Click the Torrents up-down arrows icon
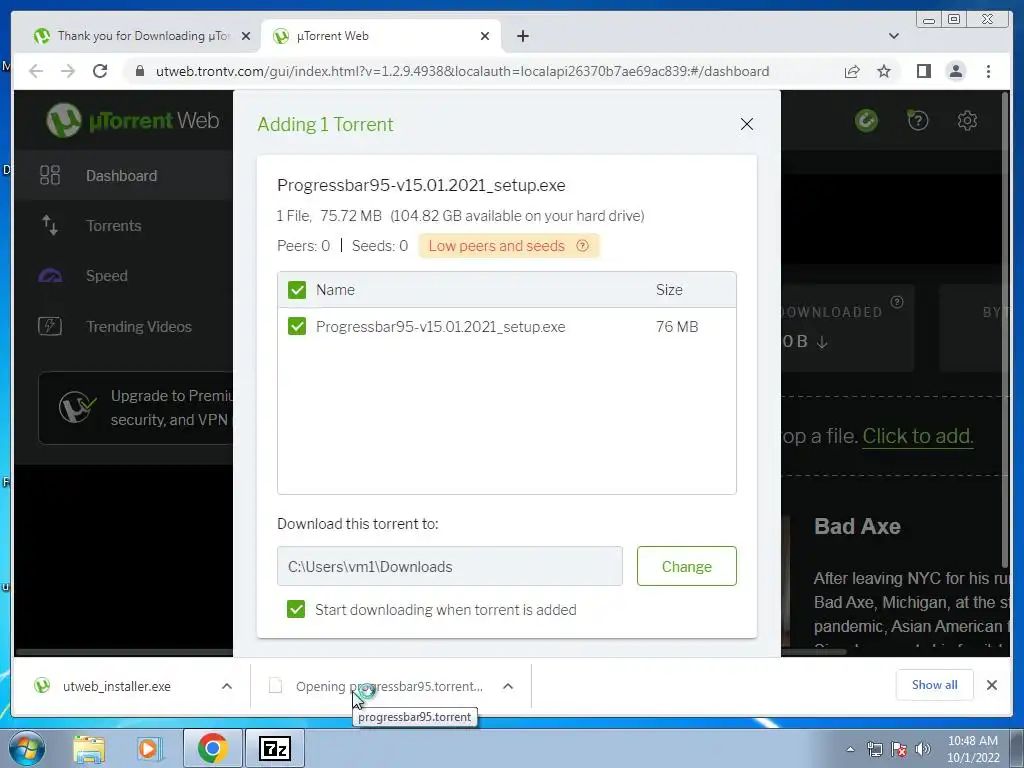 pos(50,225)
